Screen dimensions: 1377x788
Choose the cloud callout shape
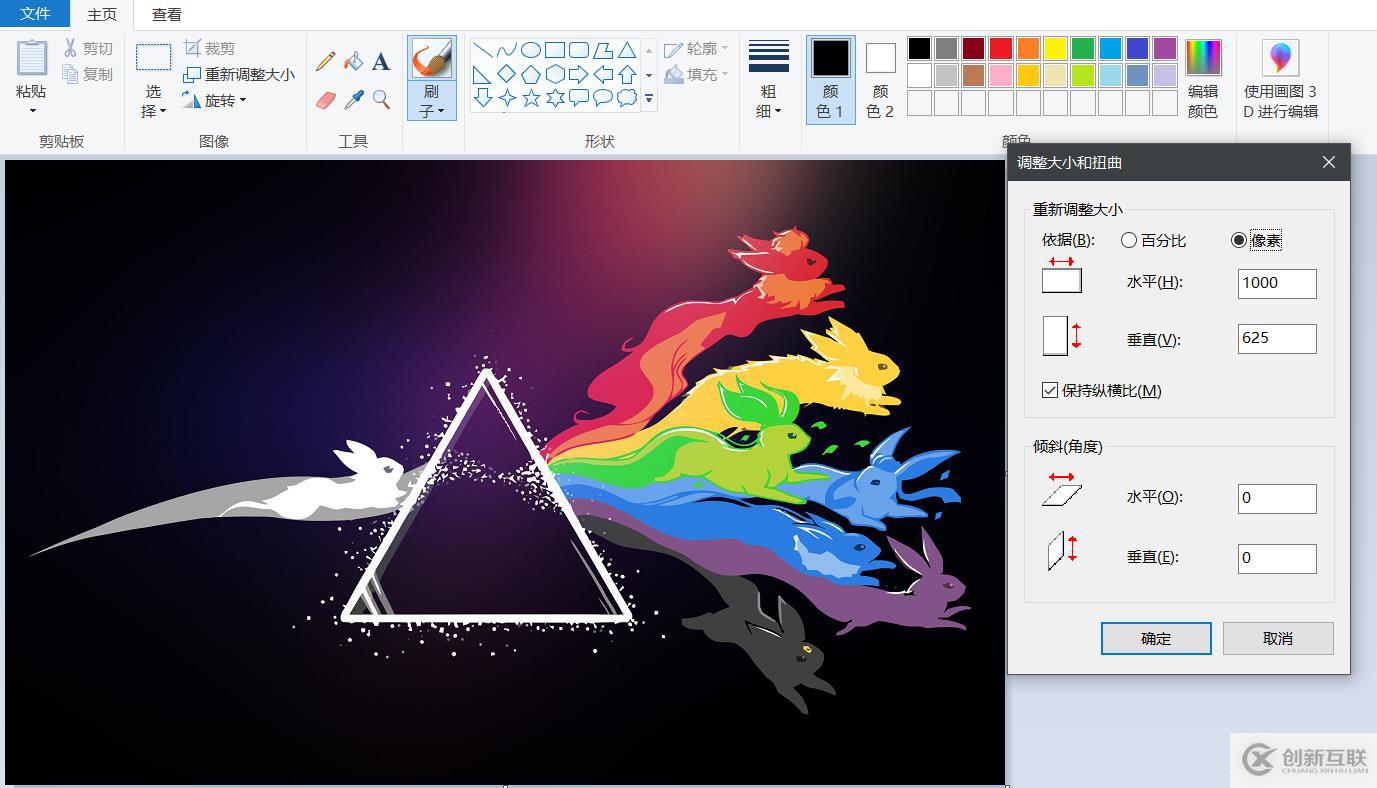tap(627, 97)
